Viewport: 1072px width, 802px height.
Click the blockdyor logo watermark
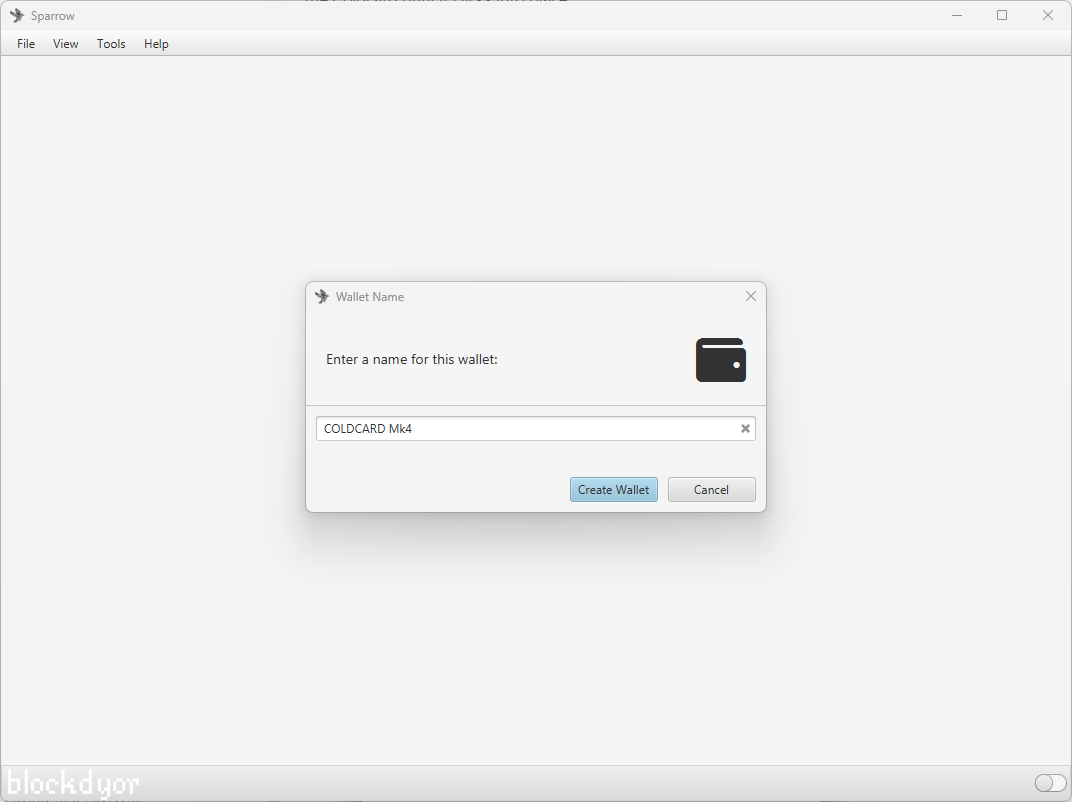(x=72, y=783)
